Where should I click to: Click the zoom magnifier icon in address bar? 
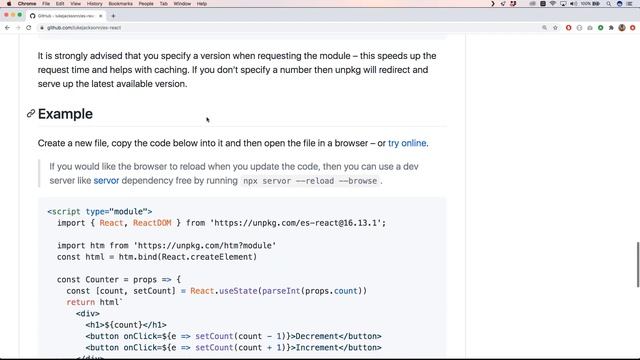click(544, 28)
